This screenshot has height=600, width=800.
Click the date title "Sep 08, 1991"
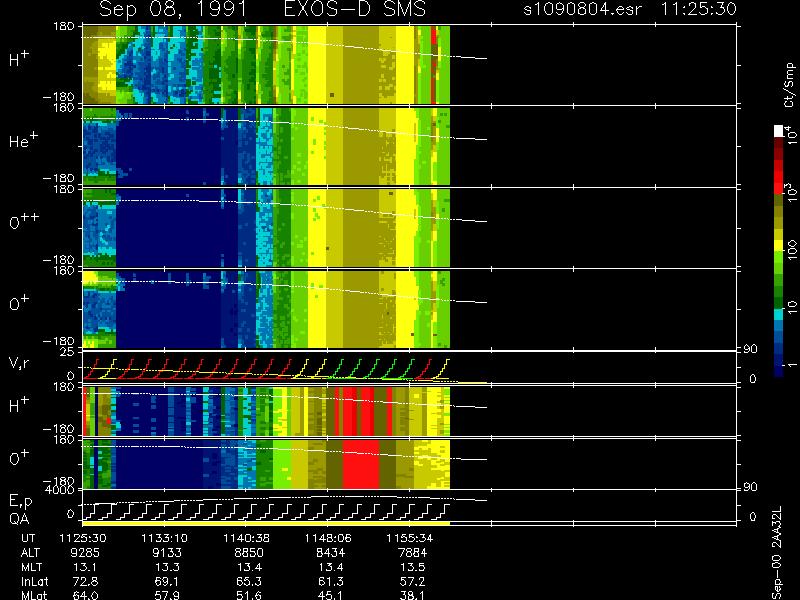pyautogui.click(x=172, y=9)
